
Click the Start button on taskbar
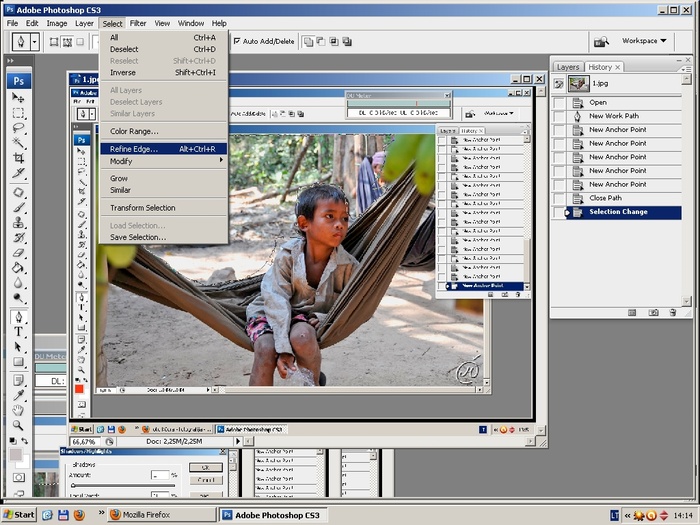[19, 515]
